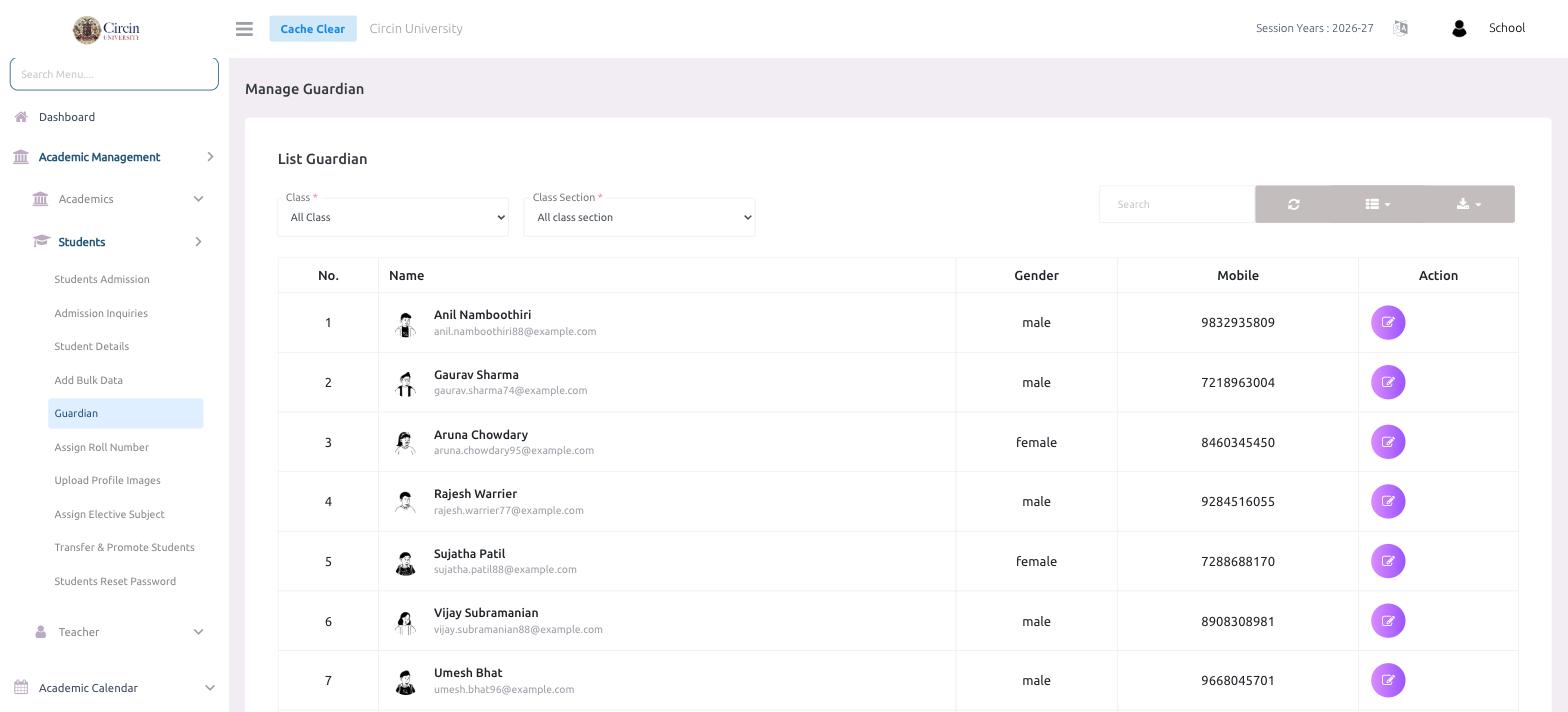Expand the Teacher submenu chevron

click(x=198, y=632)
